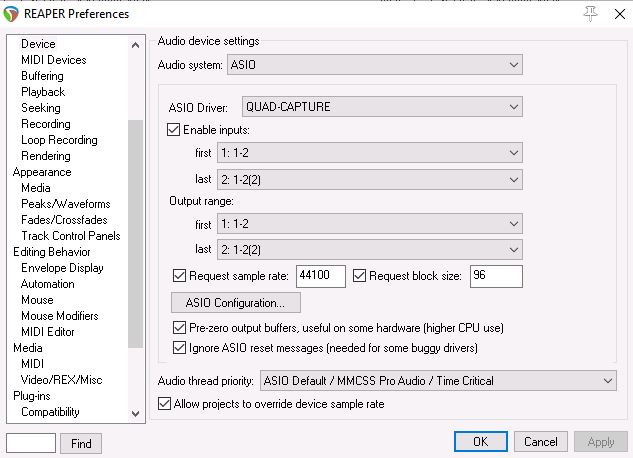Select Mouse in the tree
This screenshot has height=458, width=633.
[37, 300]
